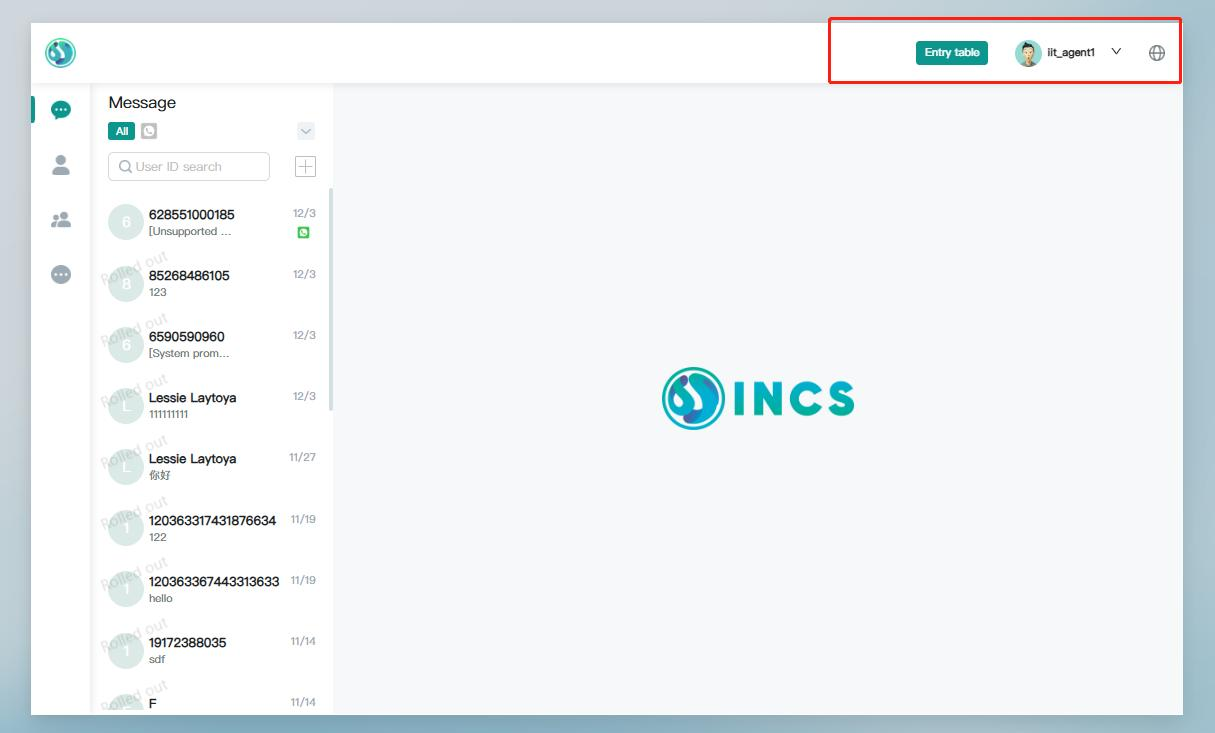Screen dimensions: 1215x733
Task: Filter messages by the WhatsApp channel icon
Action: click(149, 131)
